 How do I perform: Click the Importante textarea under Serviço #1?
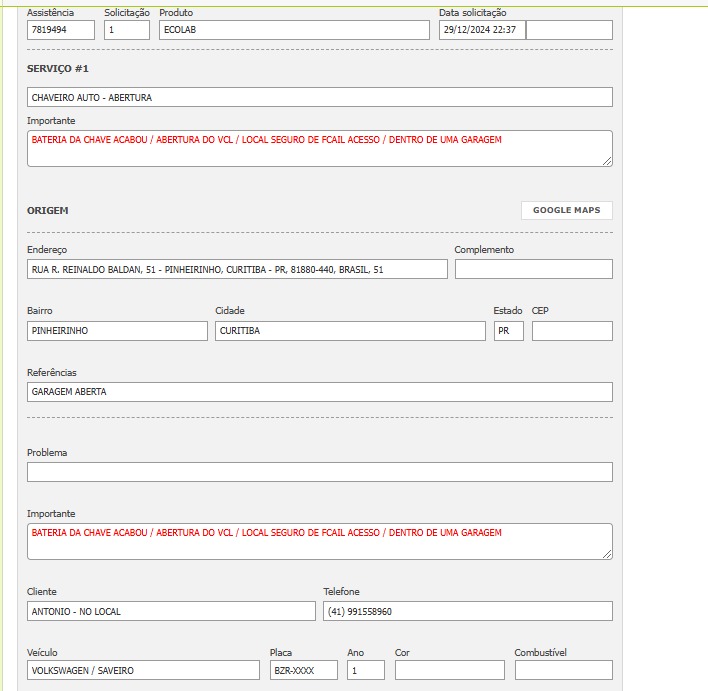[x=319, y=148]
